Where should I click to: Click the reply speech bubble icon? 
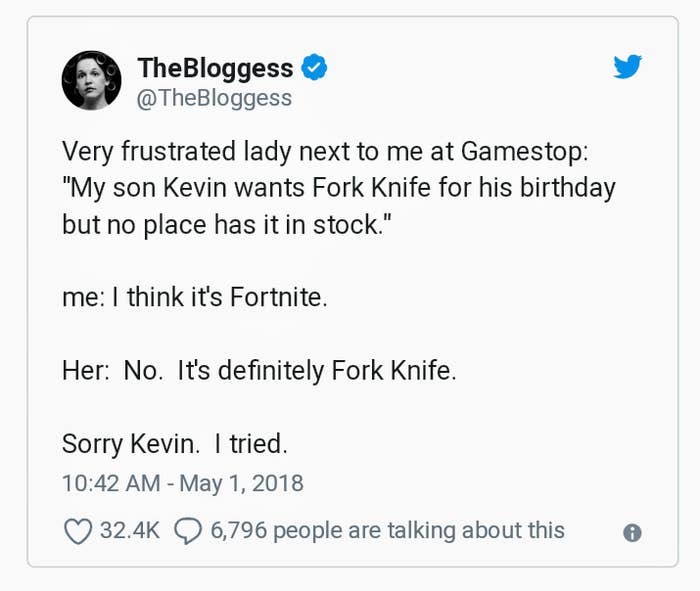coord(188,531)
